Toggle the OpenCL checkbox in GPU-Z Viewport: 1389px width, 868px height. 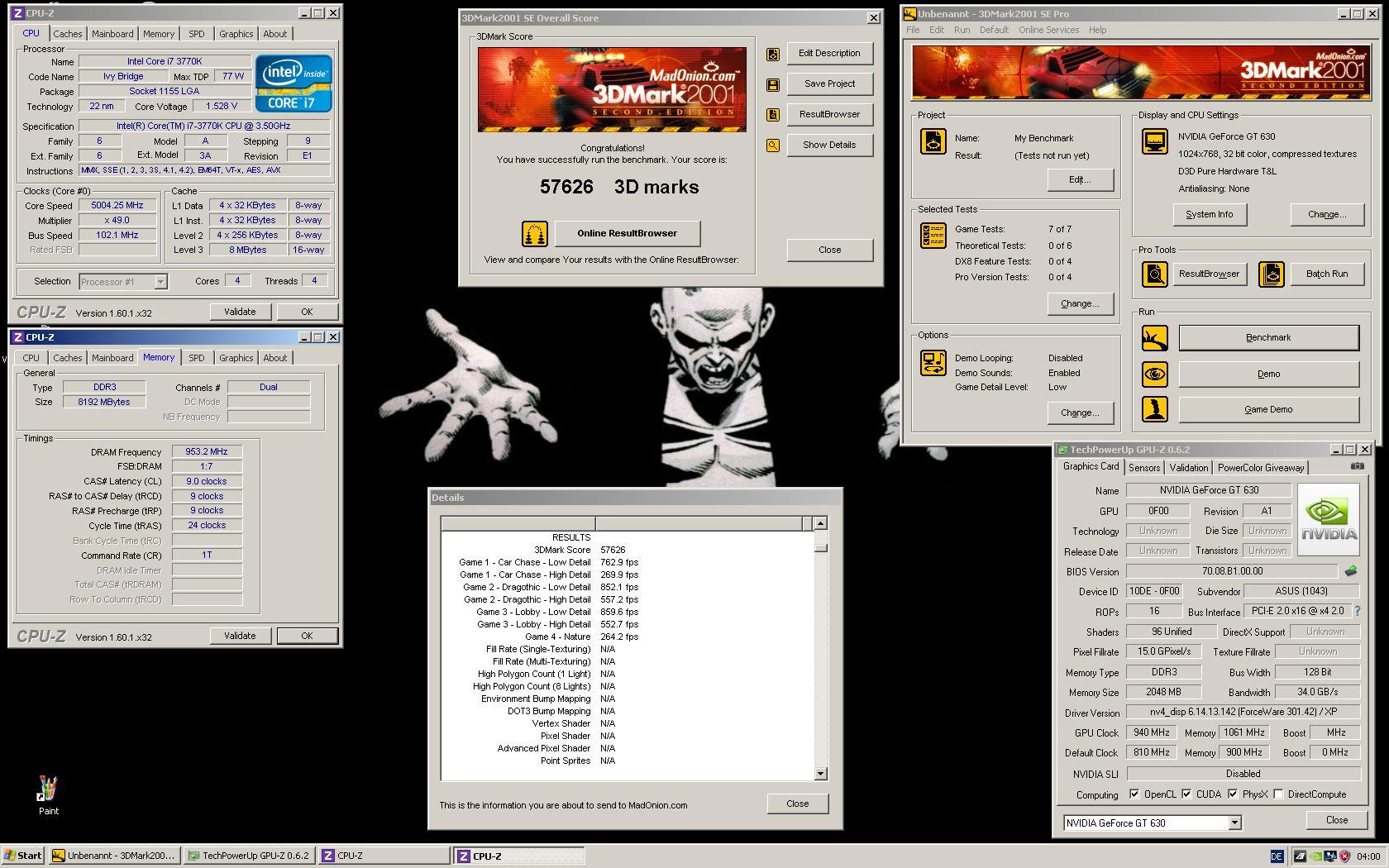point(1134,794)
